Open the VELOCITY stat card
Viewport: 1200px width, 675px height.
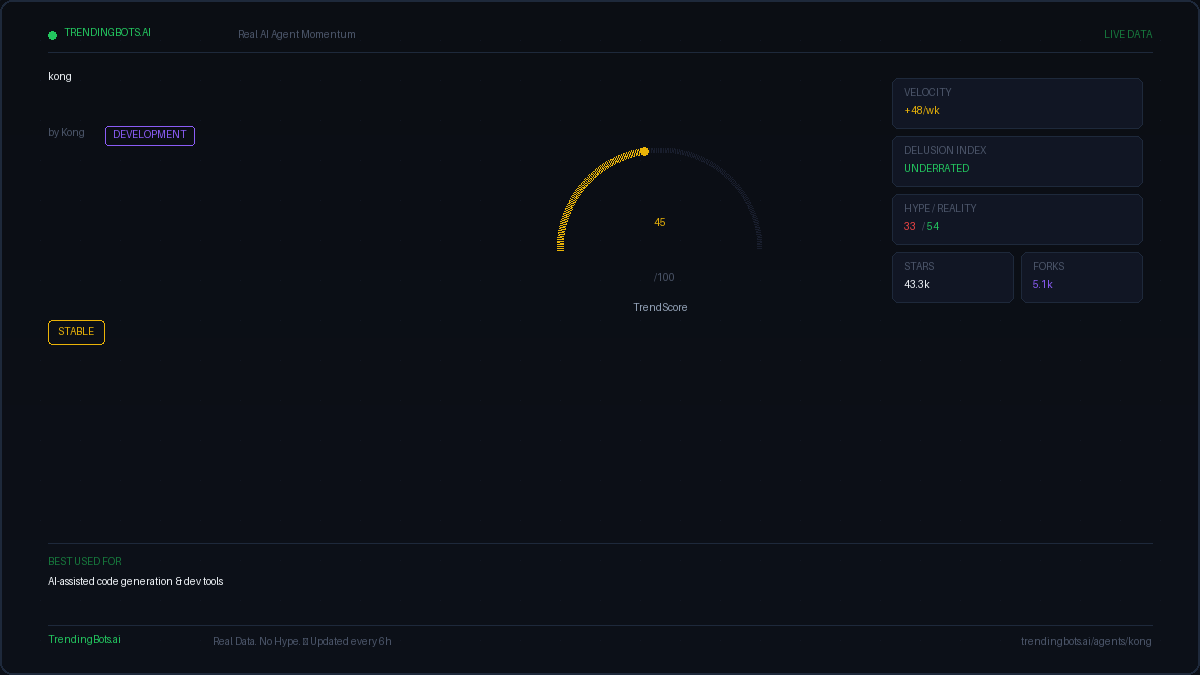(1017, 103)
